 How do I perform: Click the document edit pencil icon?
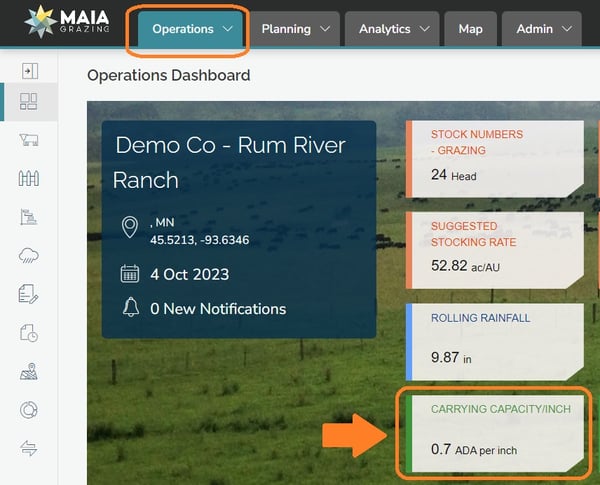[29, 294]
